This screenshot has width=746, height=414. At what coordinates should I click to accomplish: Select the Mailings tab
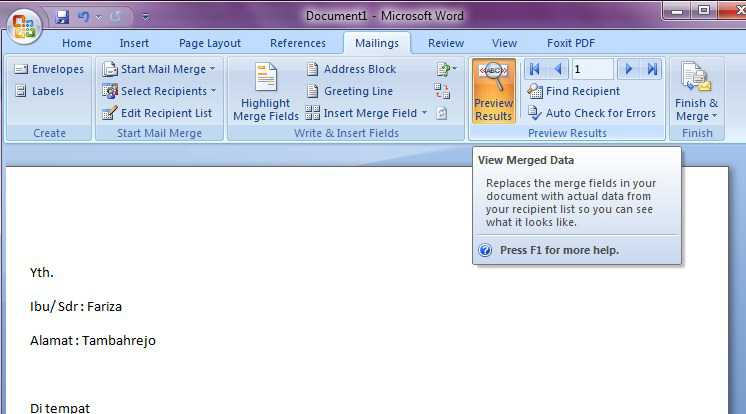point(377,43)
